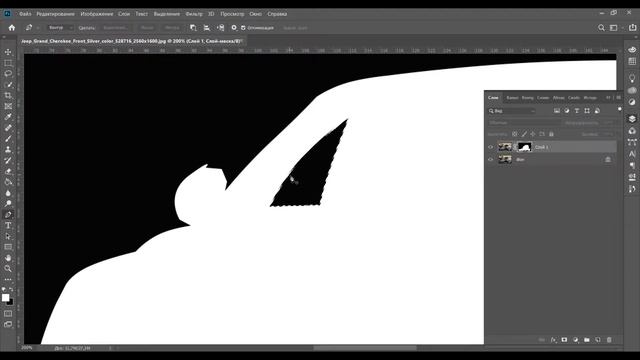Toggle smart object layer filter
The image size is (640, 360).
[x=597, y=111]
